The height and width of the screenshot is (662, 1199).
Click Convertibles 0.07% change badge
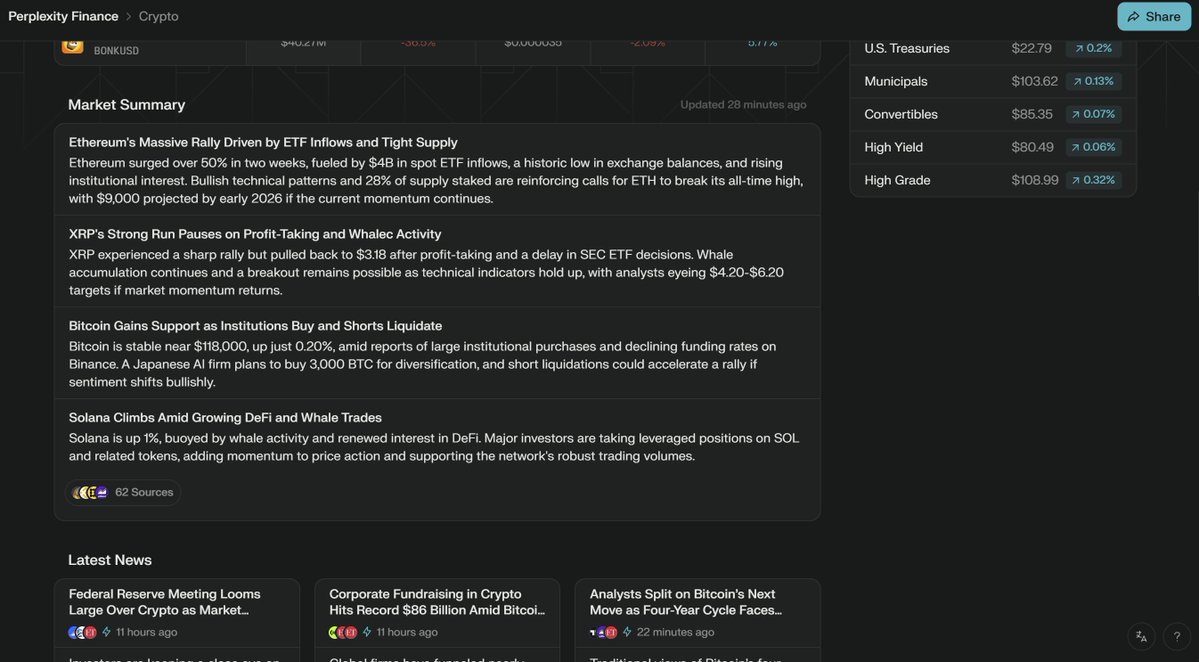coord(1093,114)
